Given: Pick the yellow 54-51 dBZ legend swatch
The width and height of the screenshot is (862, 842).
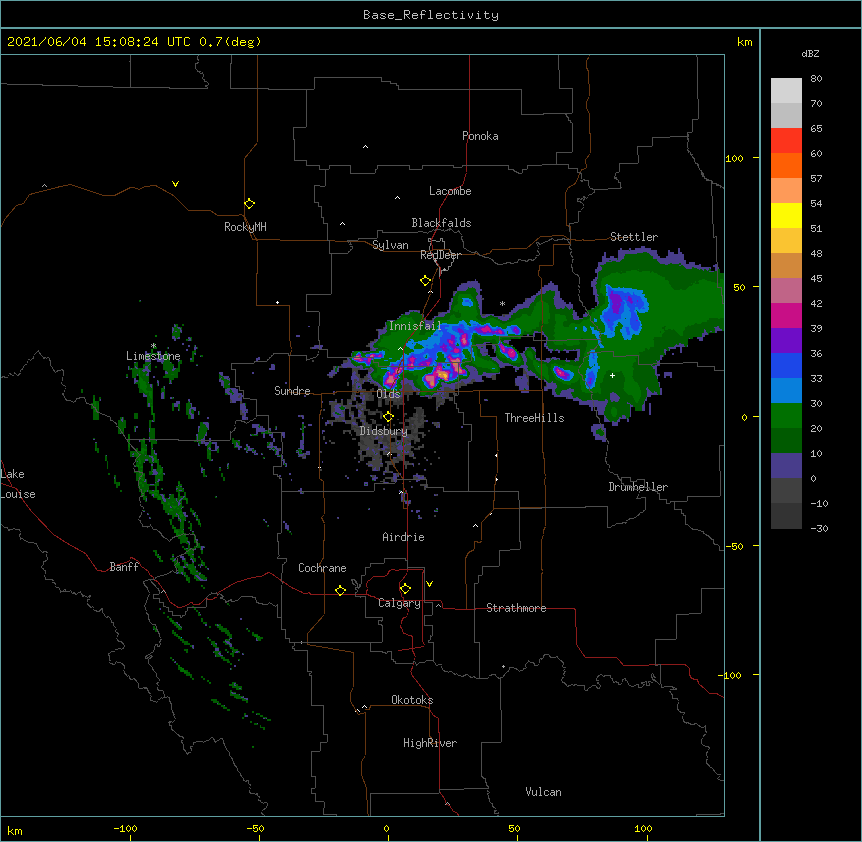Looking at the screenshot, I should click(x=786, y=215).
